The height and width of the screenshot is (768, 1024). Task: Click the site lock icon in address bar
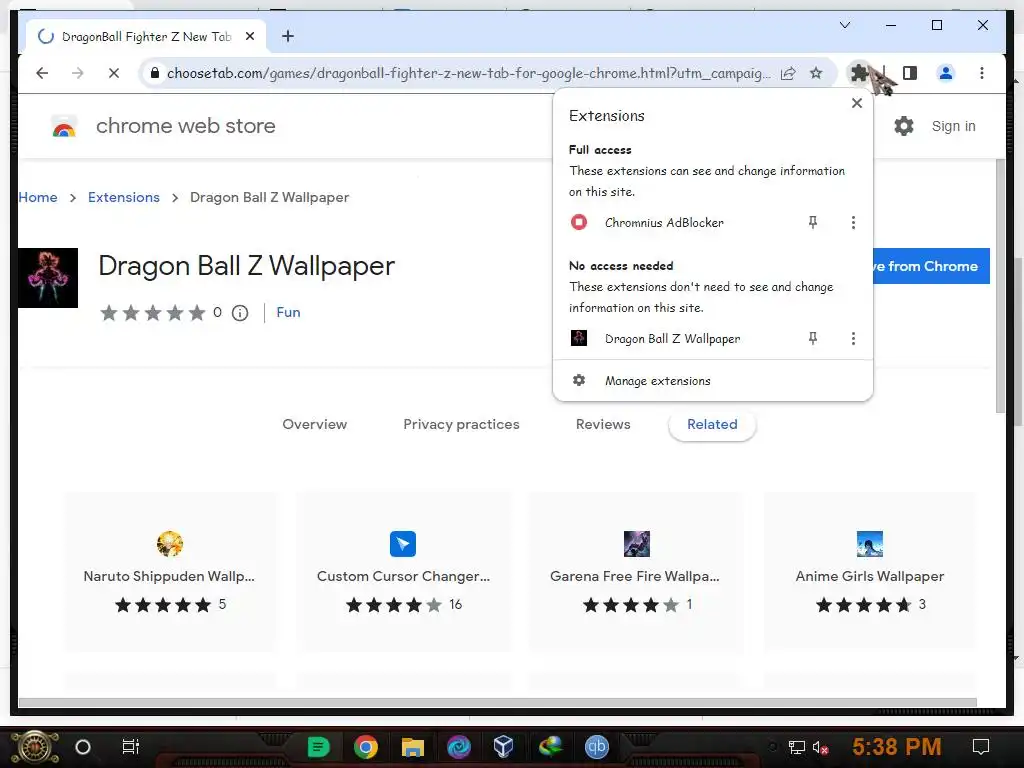click(155, 73)
